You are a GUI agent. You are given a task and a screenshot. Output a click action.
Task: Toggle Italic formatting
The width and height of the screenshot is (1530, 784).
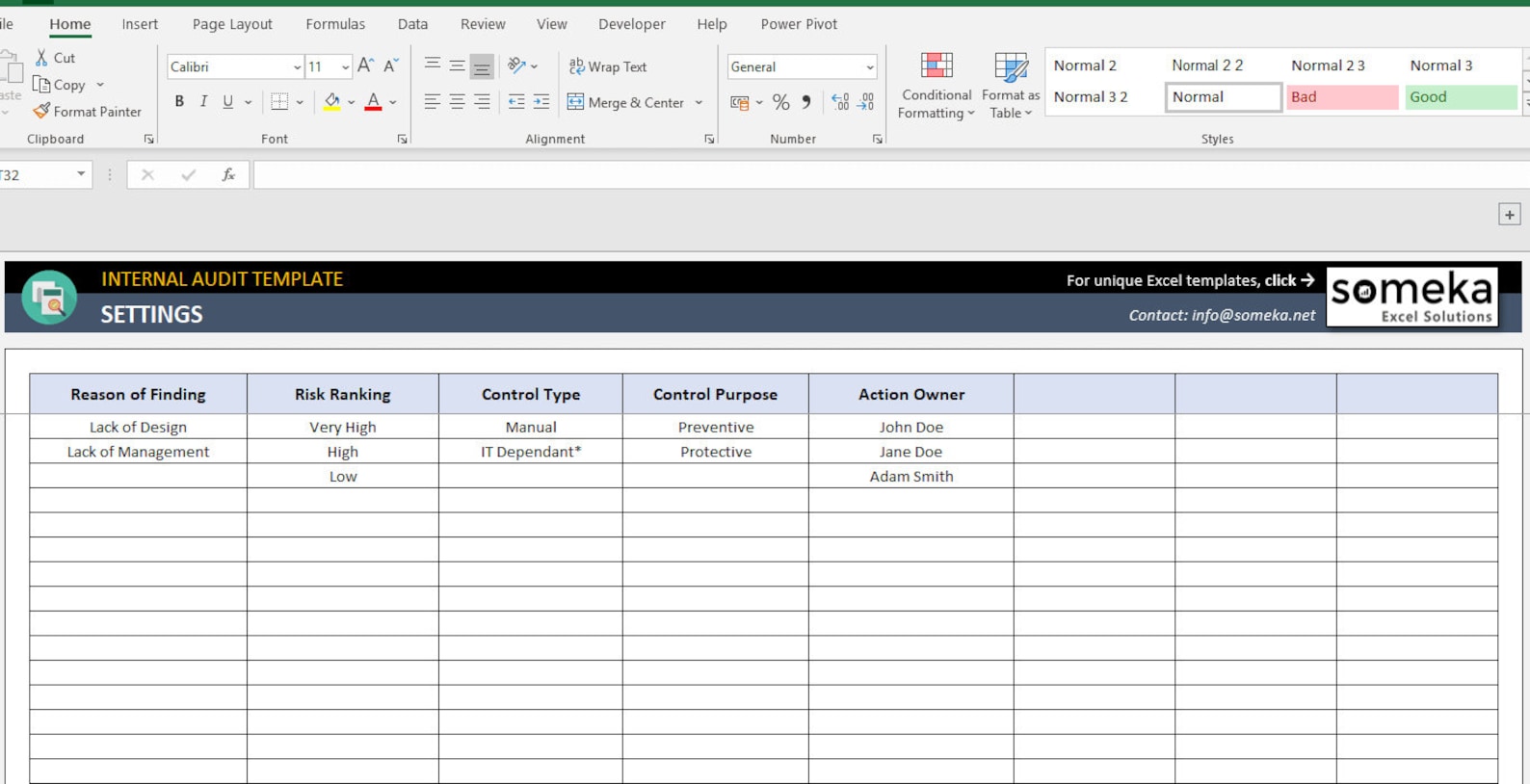point(203,101)
